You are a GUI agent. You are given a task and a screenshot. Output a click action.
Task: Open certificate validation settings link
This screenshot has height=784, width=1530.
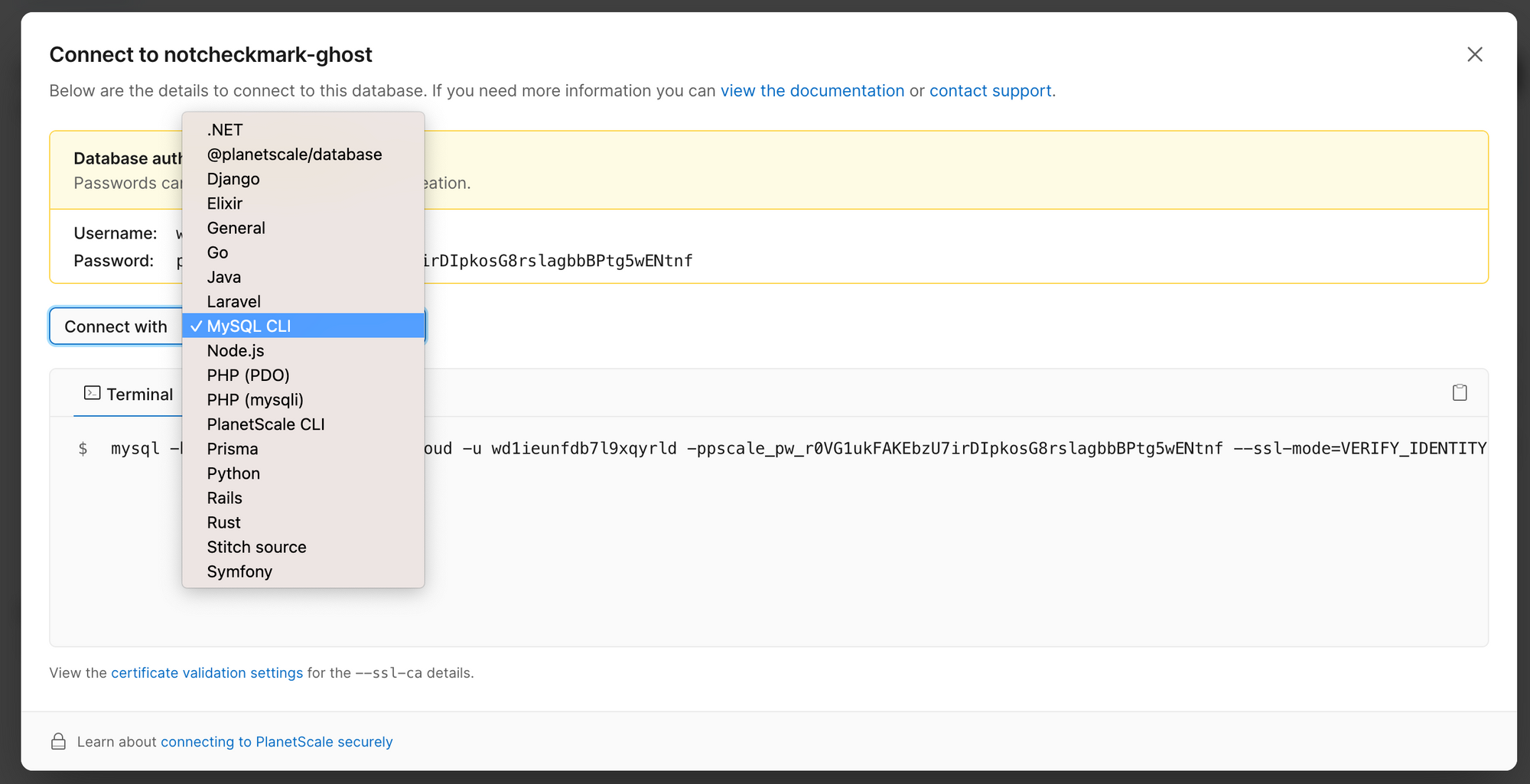207,673
